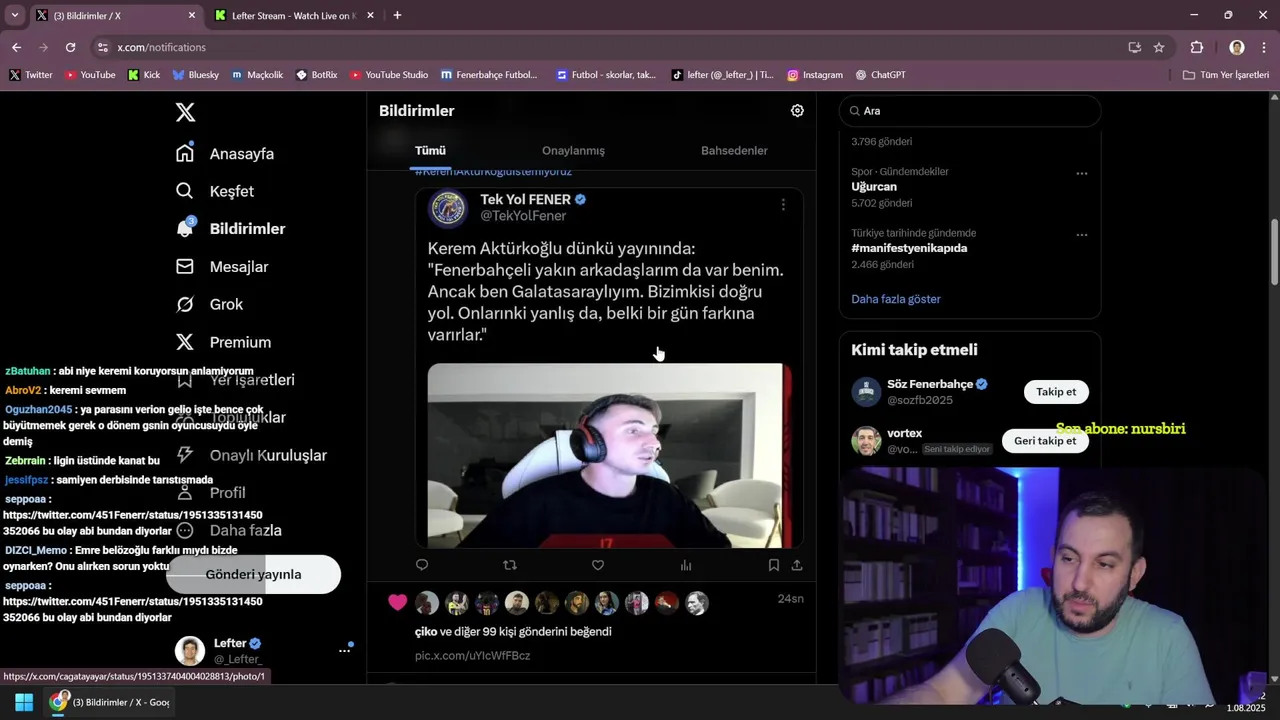Open Daha fazla sidebar item
This screenshot has width=1280, height=720.
click(x=228, y=530)
